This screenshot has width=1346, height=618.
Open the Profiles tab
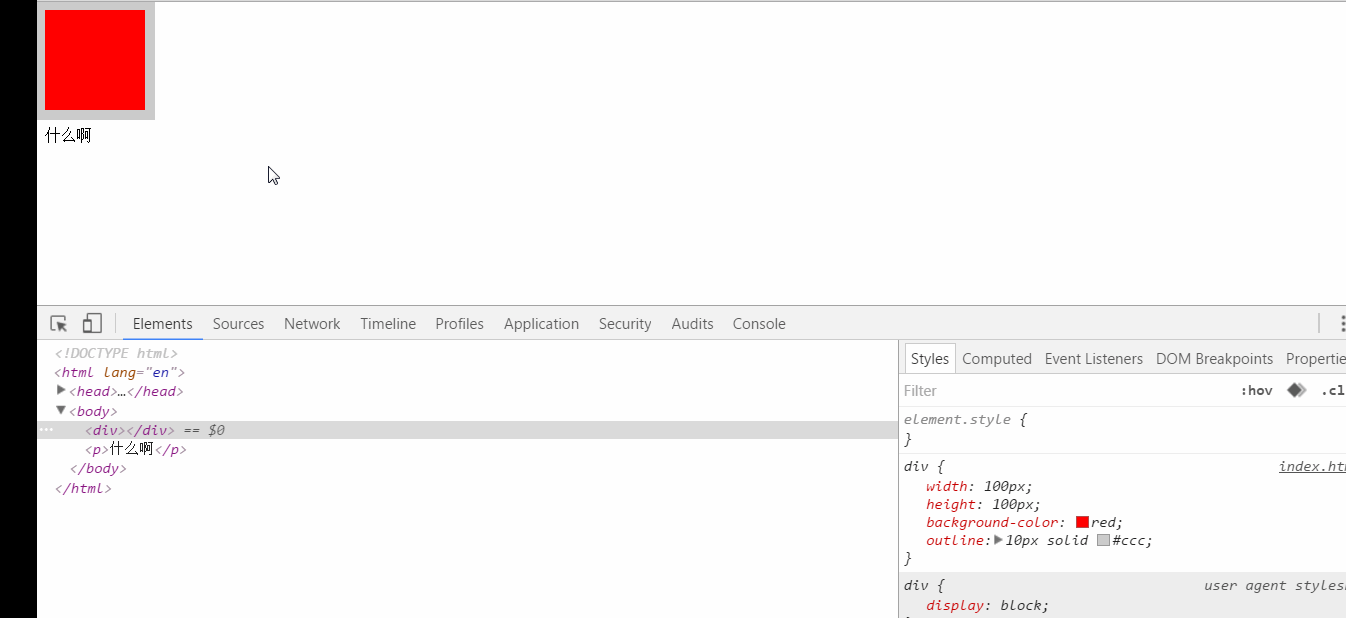(x=459, y=324)
